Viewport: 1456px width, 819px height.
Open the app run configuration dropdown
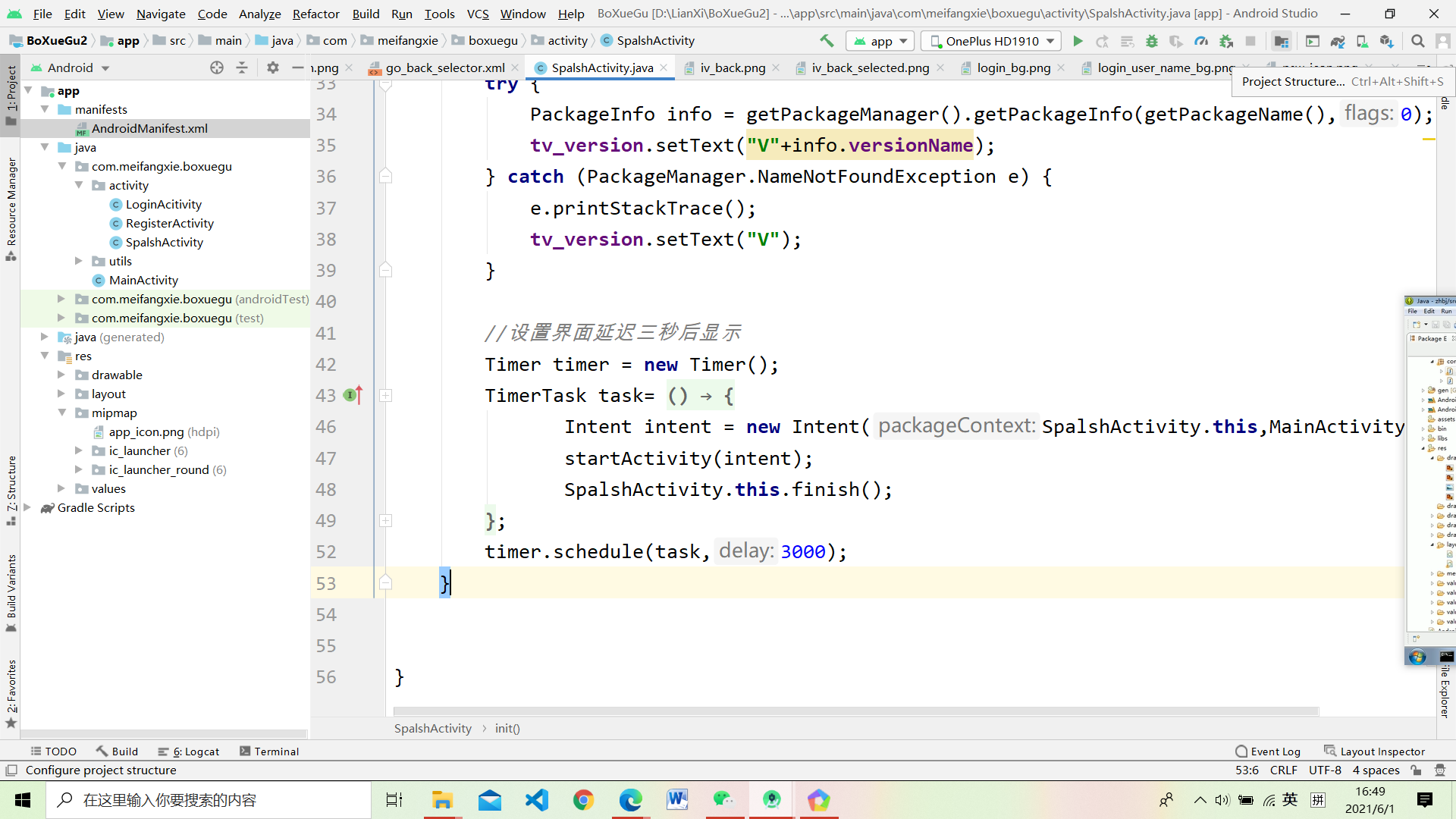tap(880, 41)
